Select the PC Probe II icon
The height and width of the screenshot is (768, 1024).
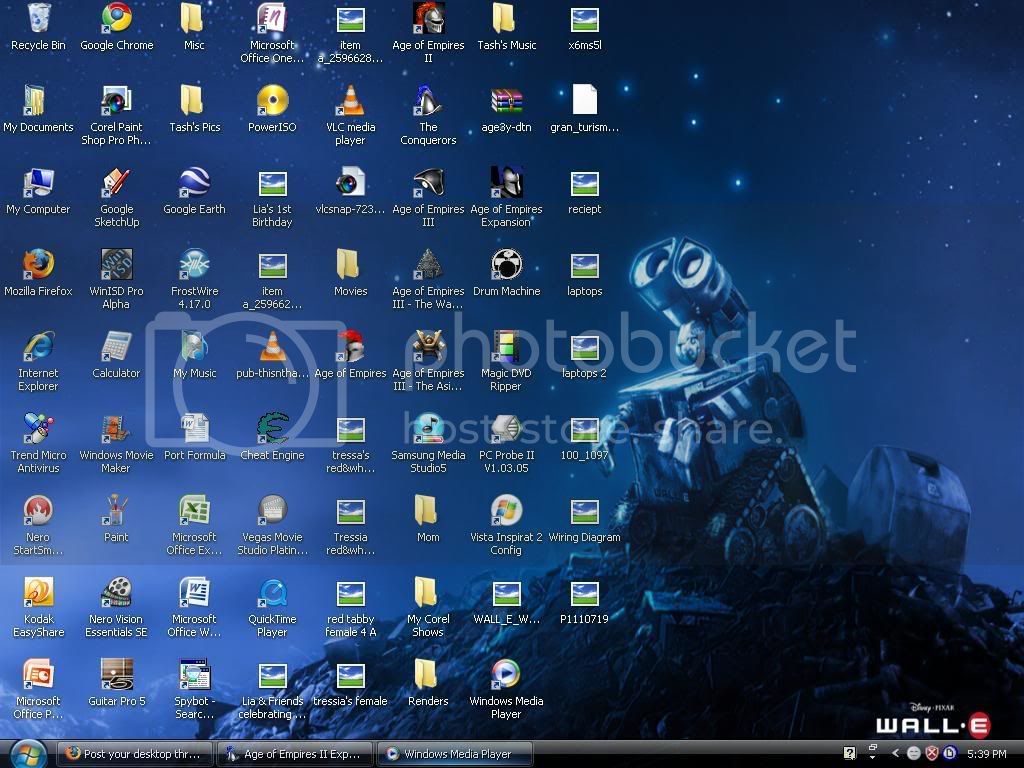pos(506,428)
